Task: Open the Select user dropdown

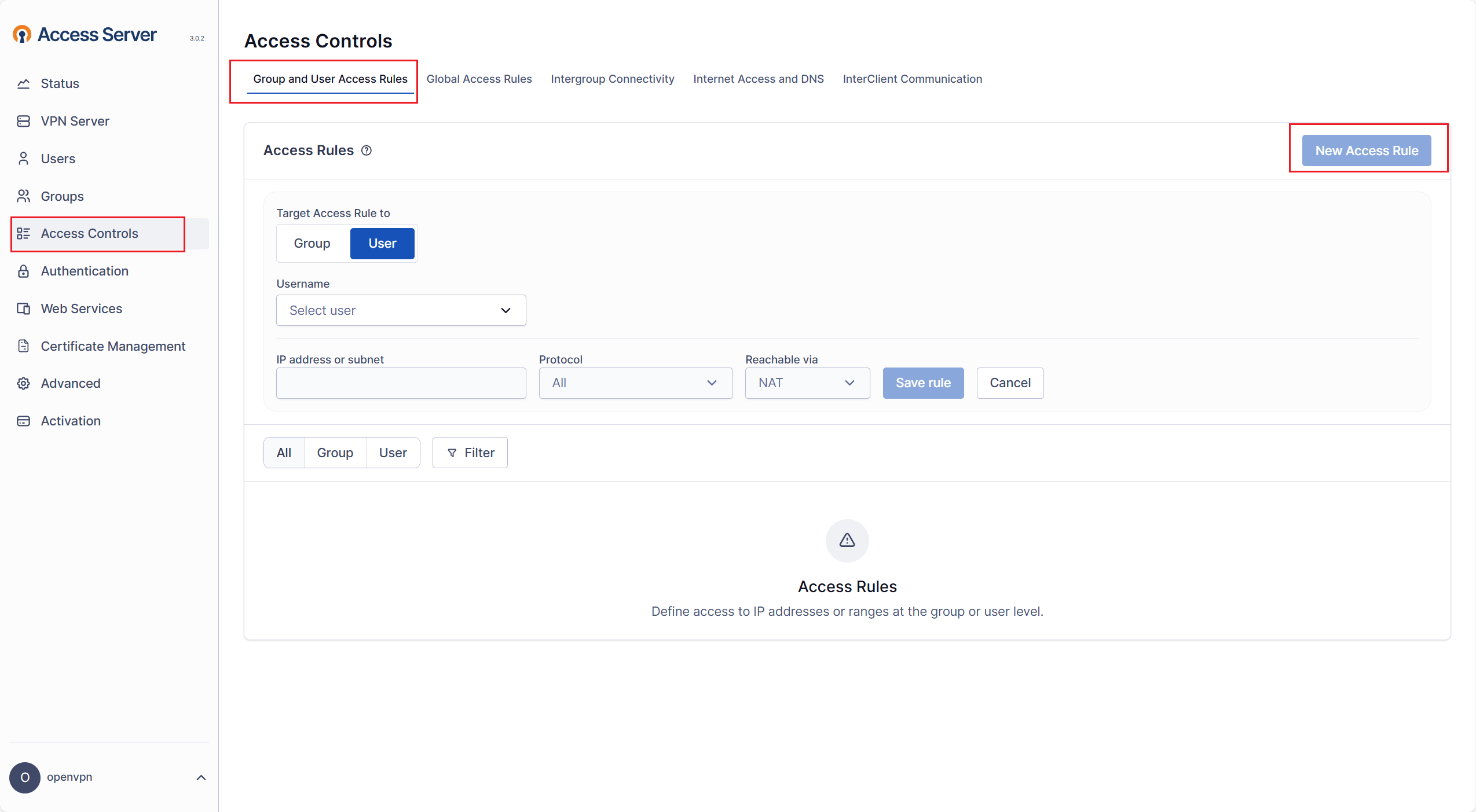Action: pos(401,311)
